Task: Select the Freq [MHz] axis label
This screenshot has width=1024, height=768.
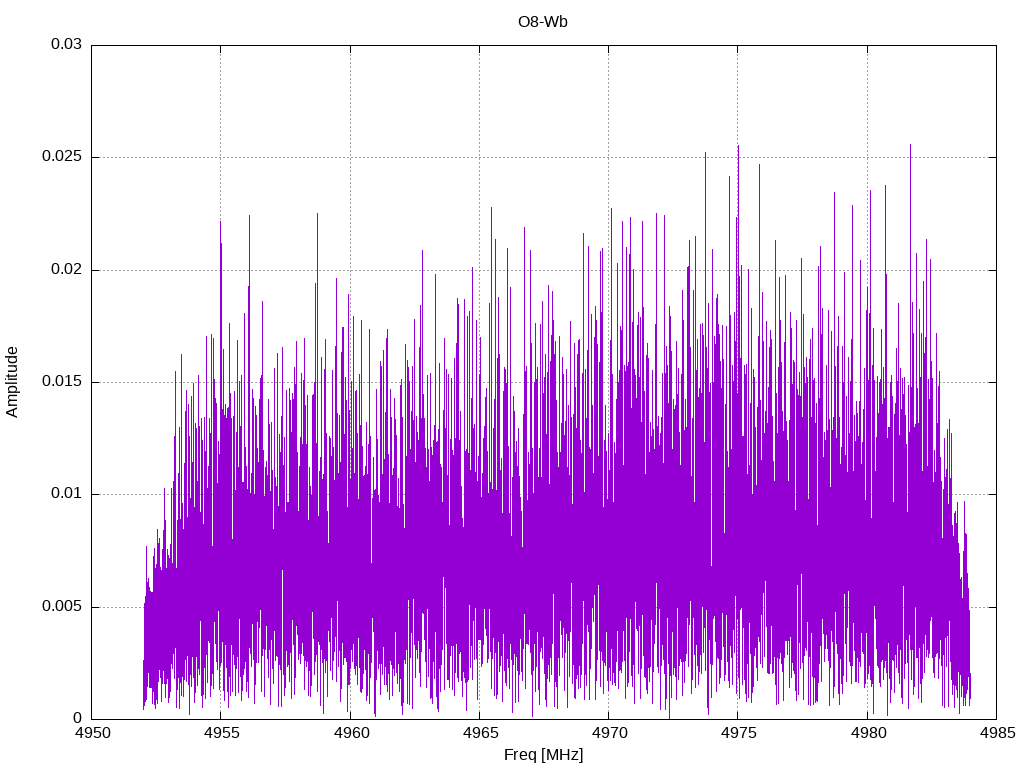Action: pyautogui.click(x=543, y=755)
